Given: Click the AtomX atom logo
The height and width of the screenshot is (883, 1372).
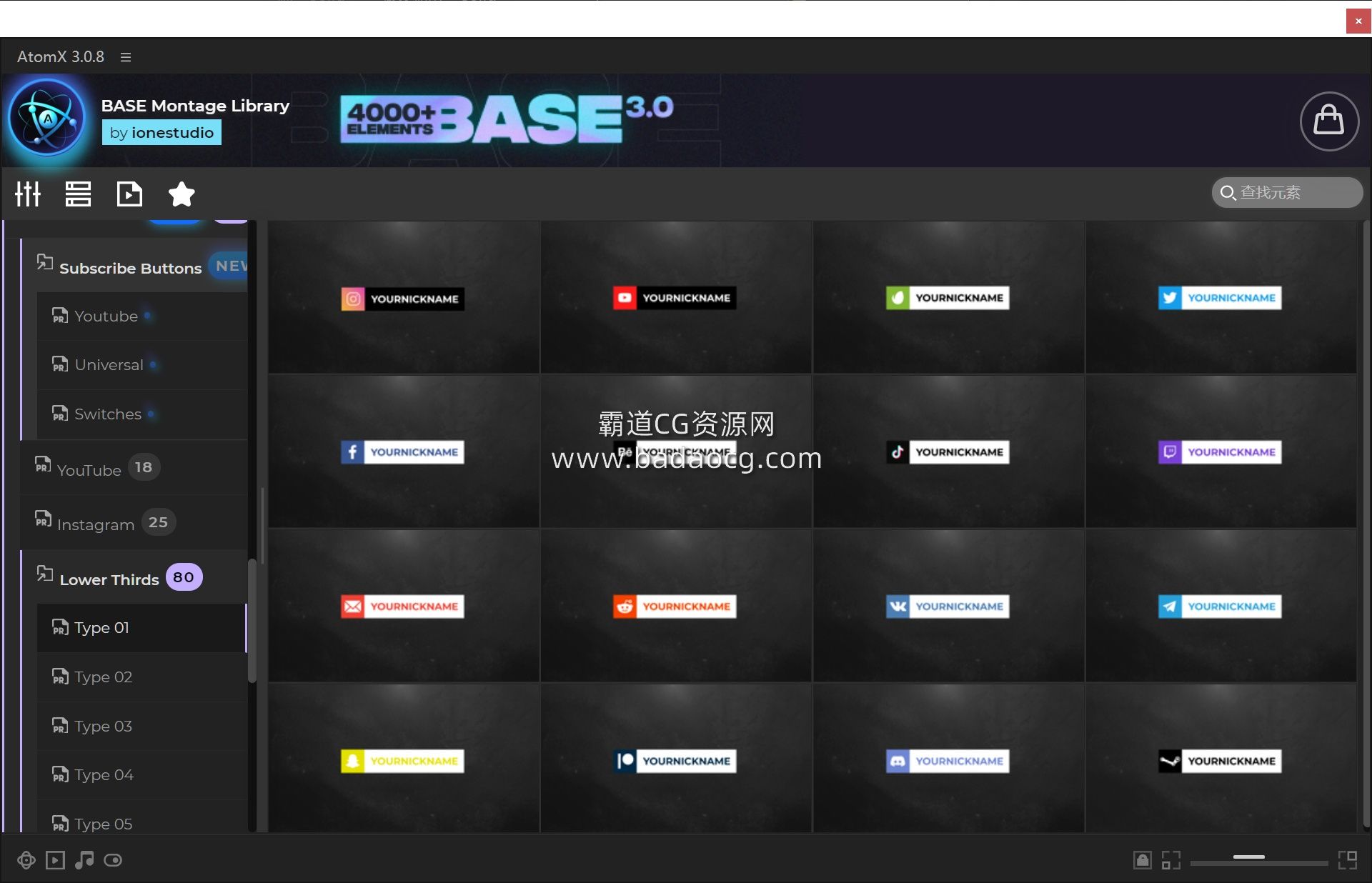Looking at the screenshot, I should point(47,118).
